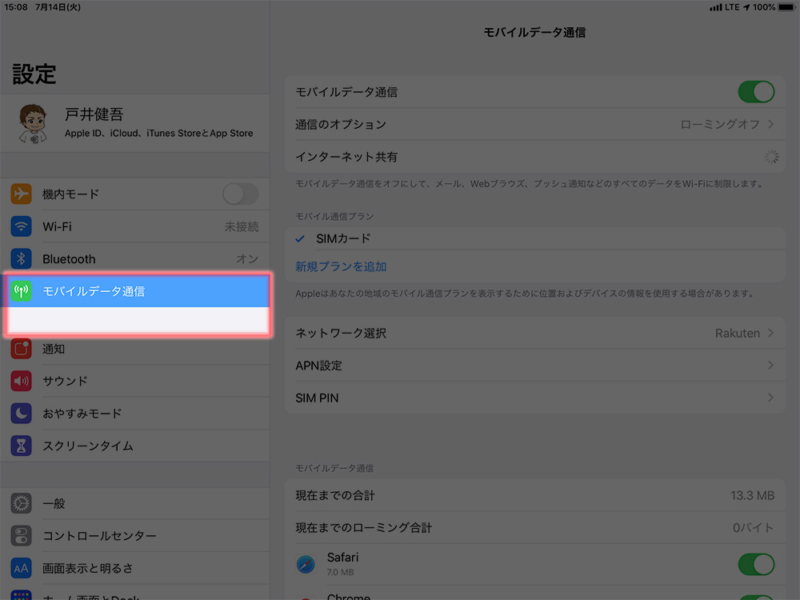
Task: Open ネットワーク選択 Rakuten chevron
Action: point(770,333)
